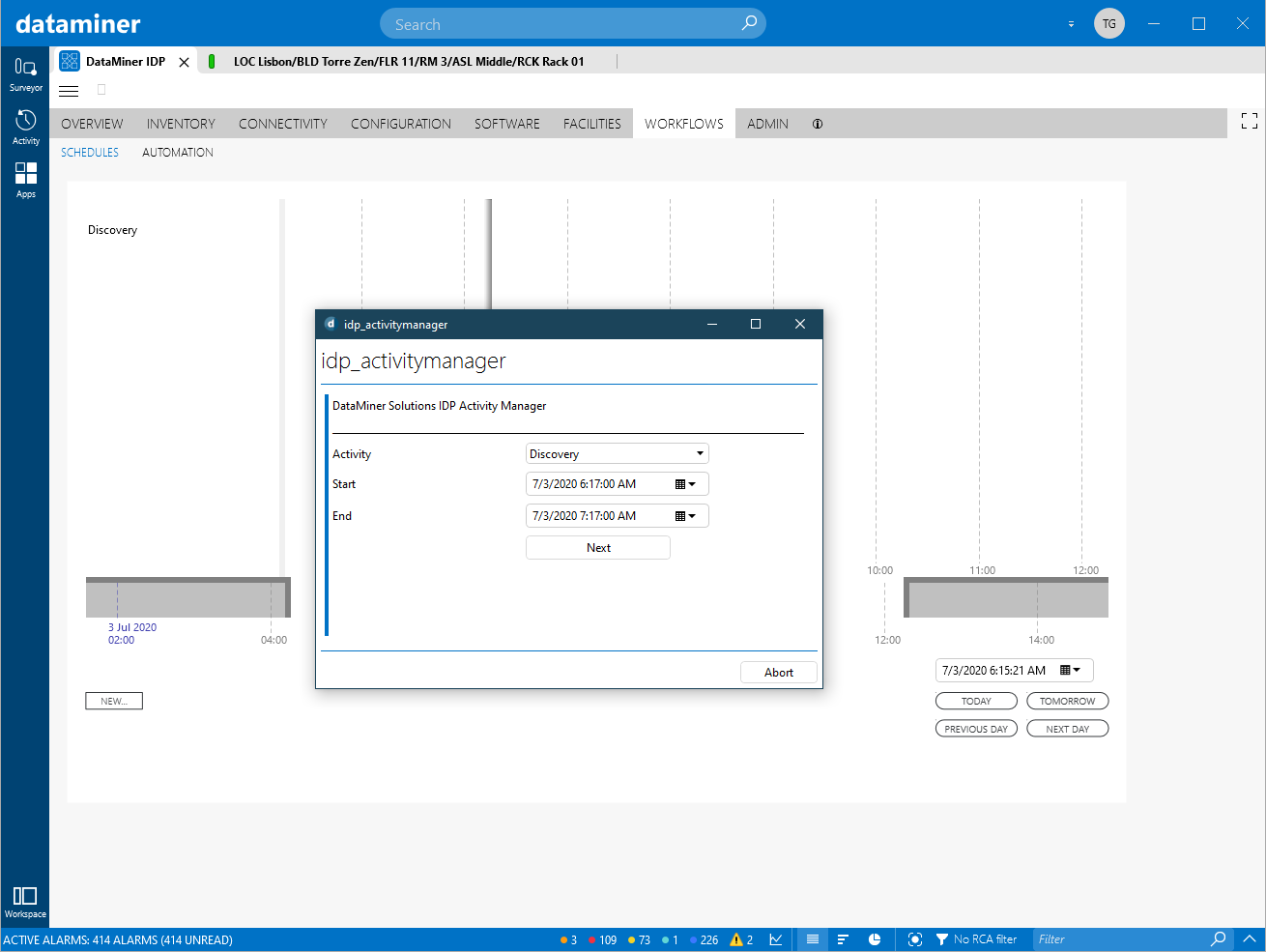
Task: Select the WORKFLOWS tab
Action: click(684, 124)
